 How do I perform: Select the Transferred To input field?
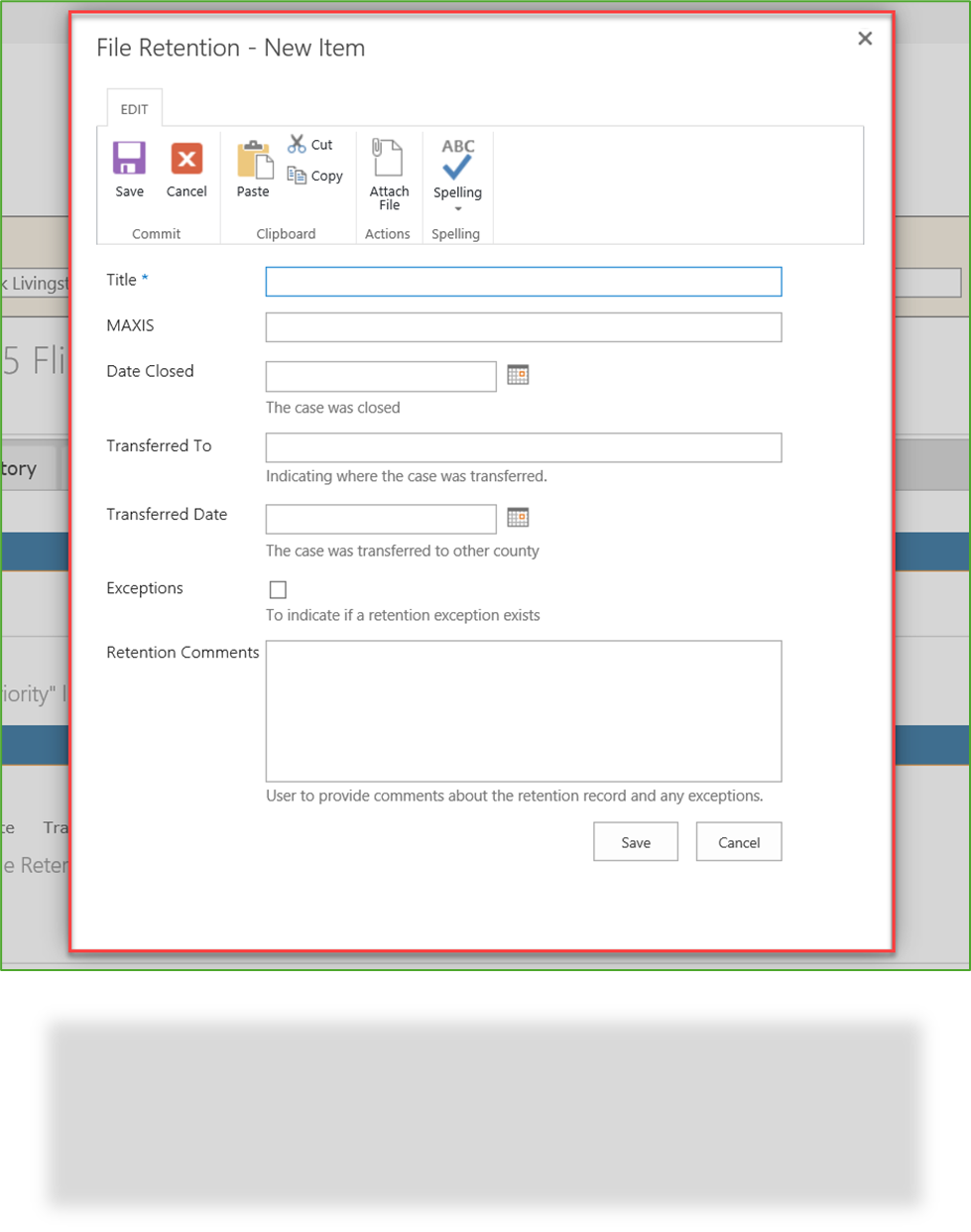coord(523,447)
